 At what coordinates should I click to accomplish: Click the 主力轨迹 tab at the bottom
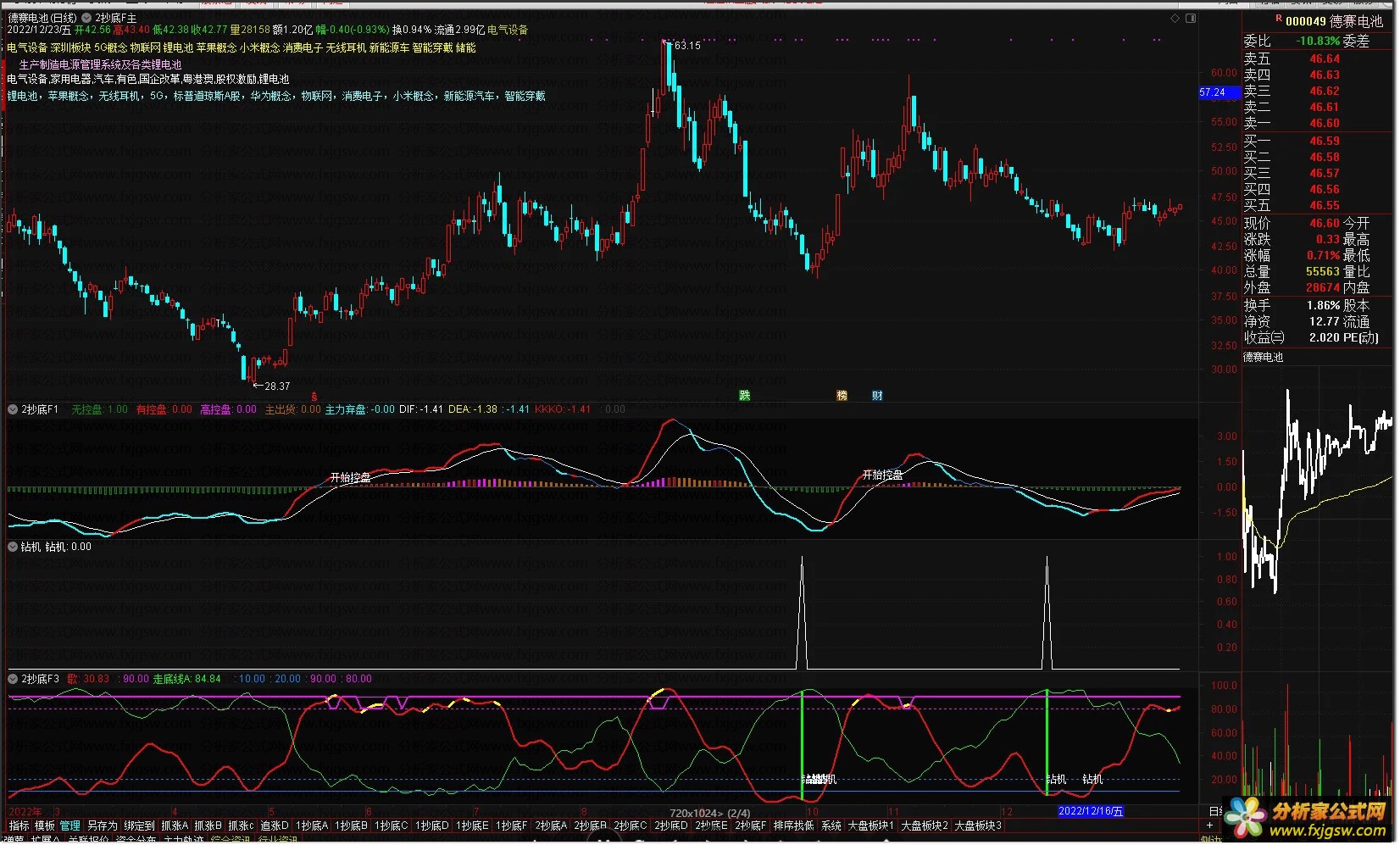(183, 840)
